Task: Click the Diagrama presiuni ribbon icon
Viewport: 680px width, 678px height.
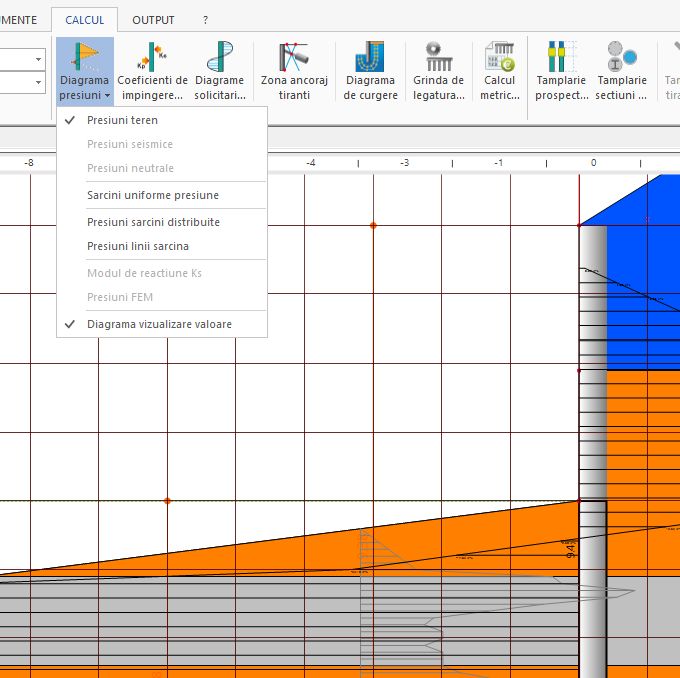Action: [x=85, y=58]
